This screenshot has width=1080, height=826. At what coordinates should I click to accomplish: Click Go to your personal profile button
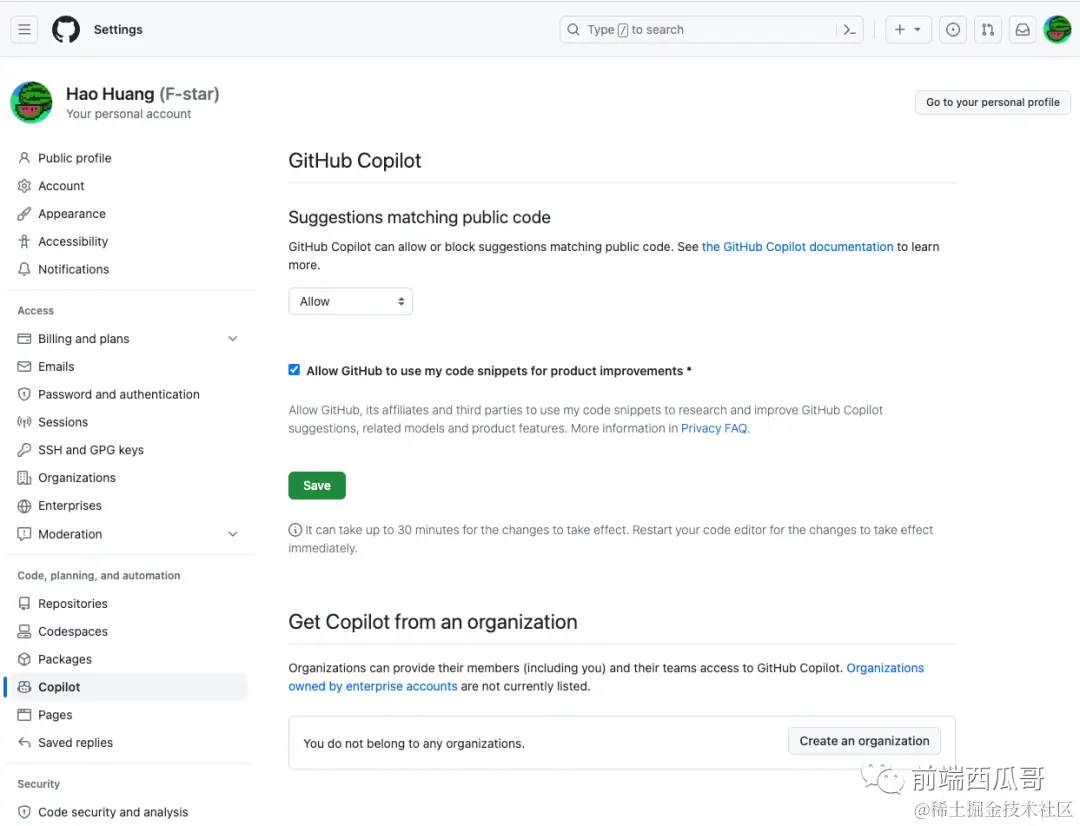(x=993, y=102)
